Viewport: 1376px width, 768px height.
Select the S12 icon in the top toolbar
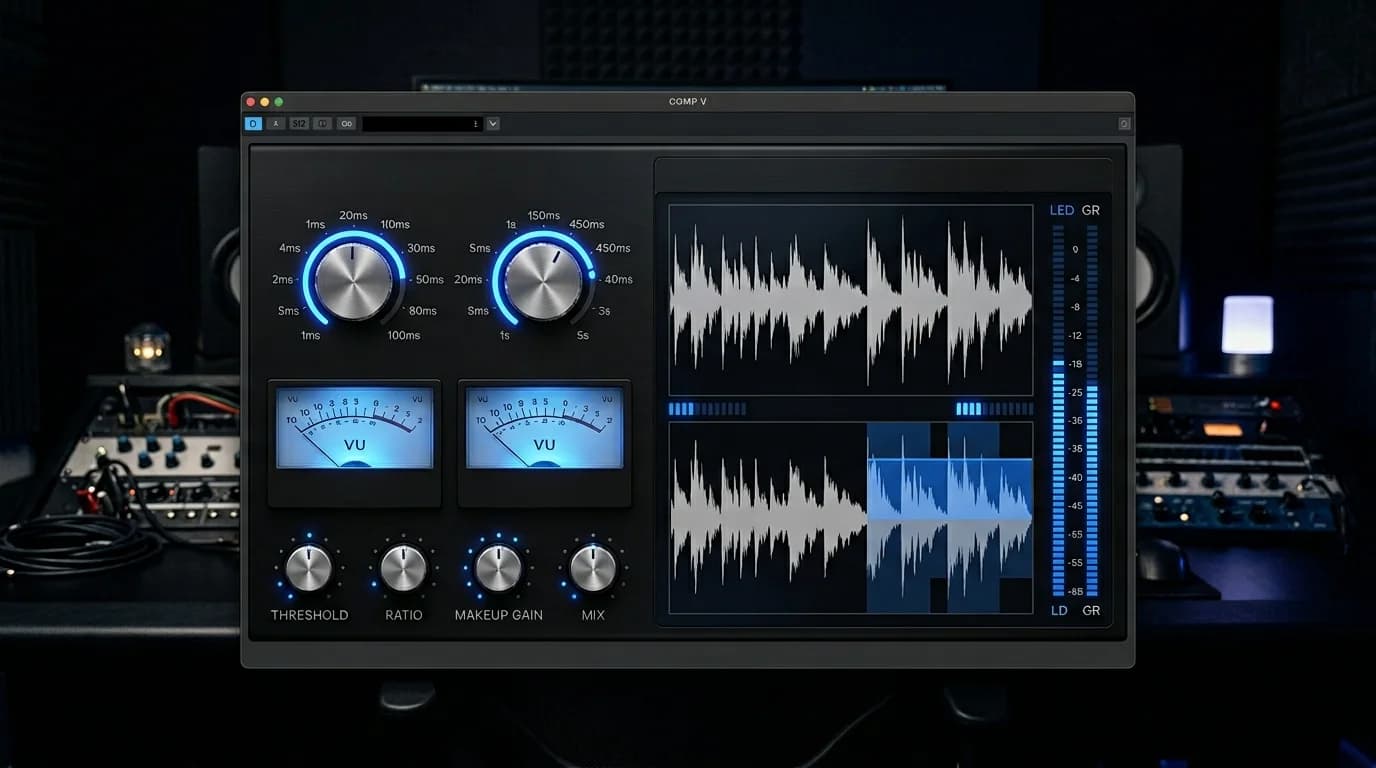(299, 123)
